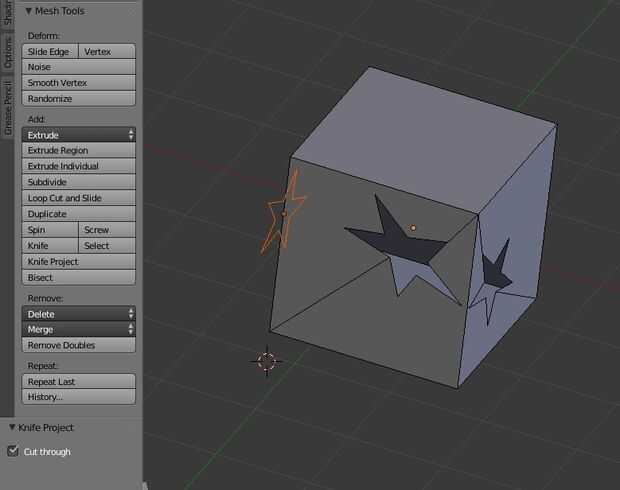Image resolution: width=620 pixels, height=490 pixels.
Task: Click the Knife Select button
Action: (x=107, y=246)
